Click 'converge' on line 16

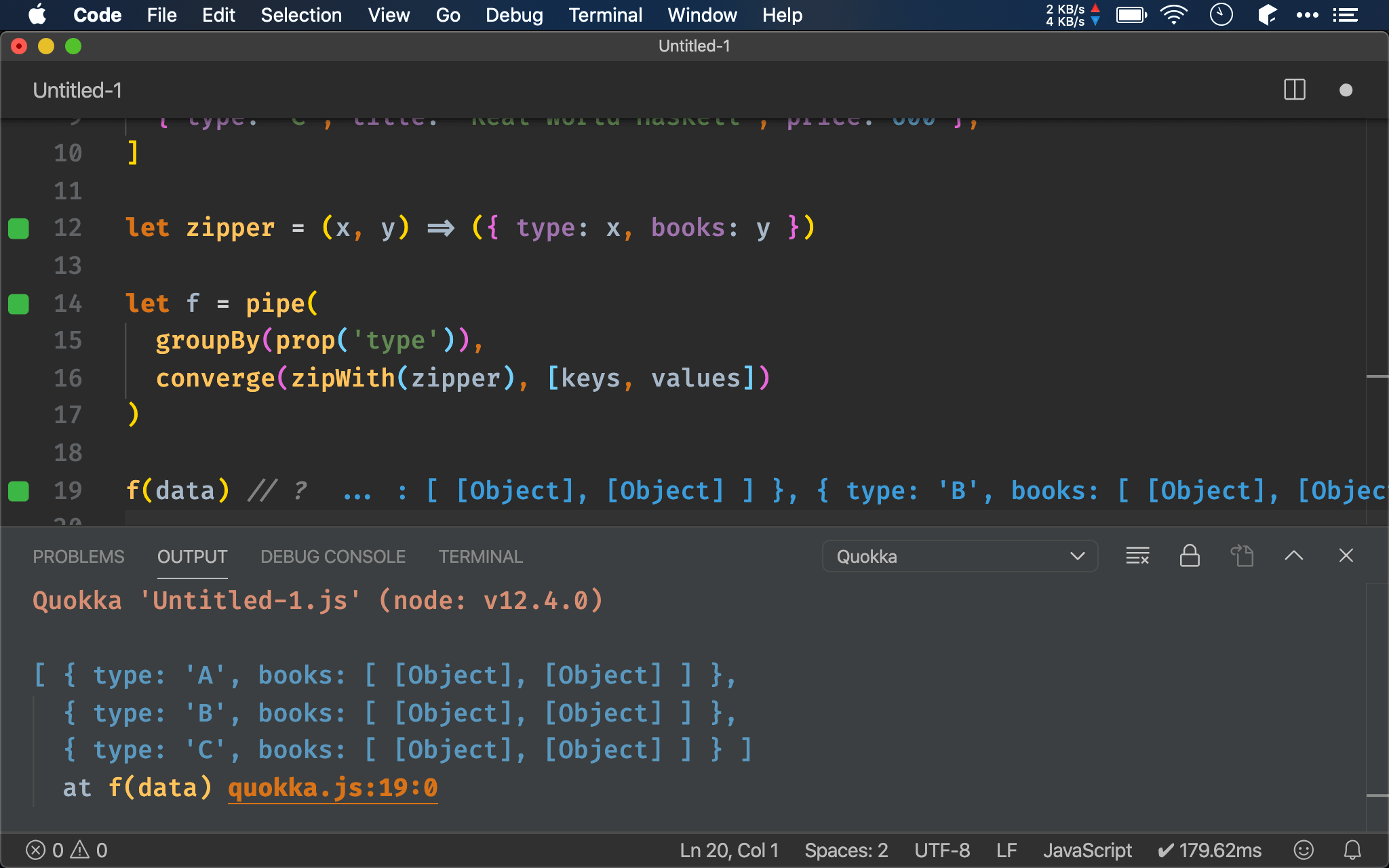[215, 378]
